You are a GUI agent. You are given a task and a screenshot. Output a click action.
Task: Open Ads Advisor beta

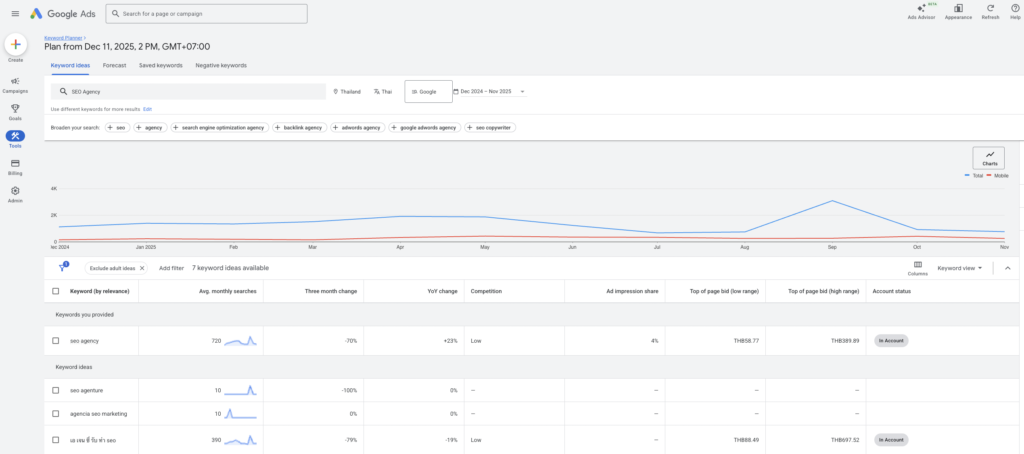pyautogui.click(x=921, y=12)
